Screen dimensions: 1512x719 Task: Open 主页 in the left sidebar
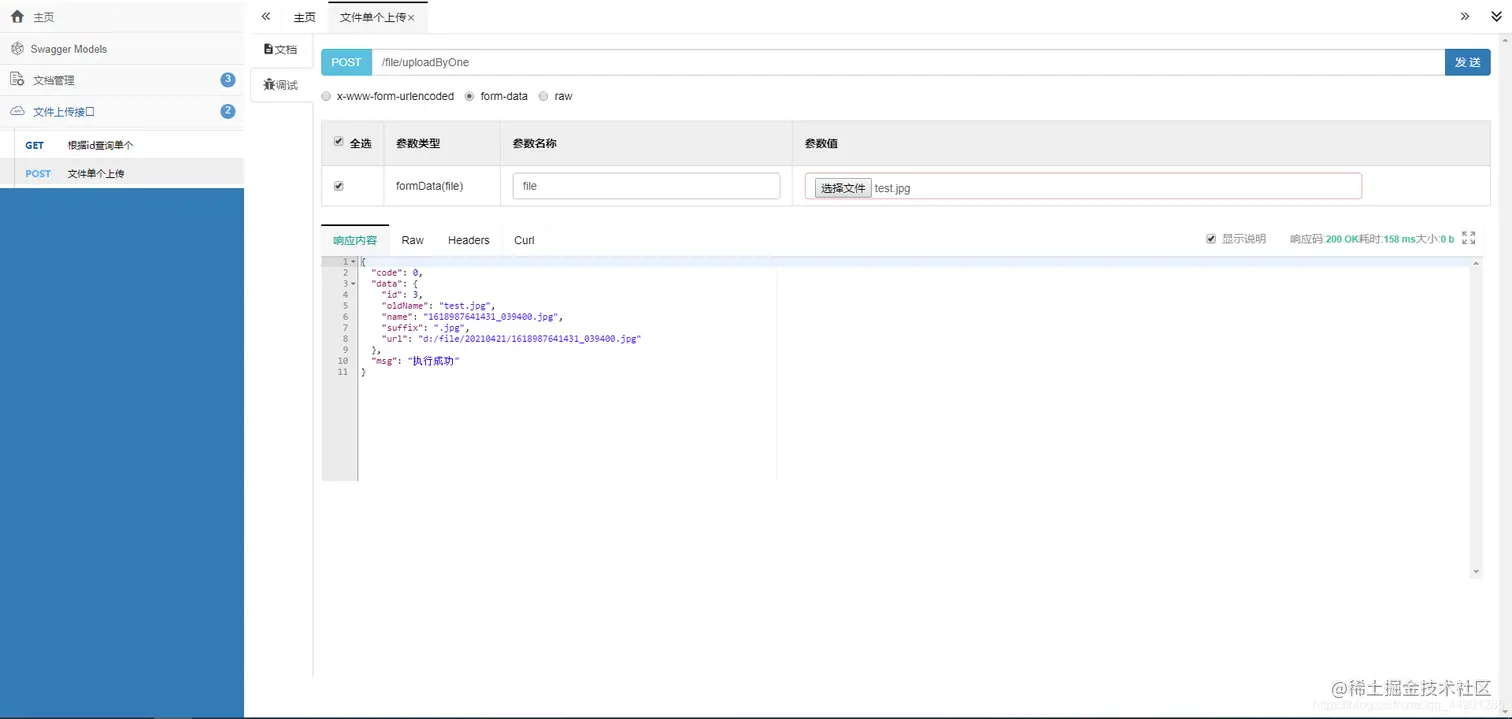[122, 17]
